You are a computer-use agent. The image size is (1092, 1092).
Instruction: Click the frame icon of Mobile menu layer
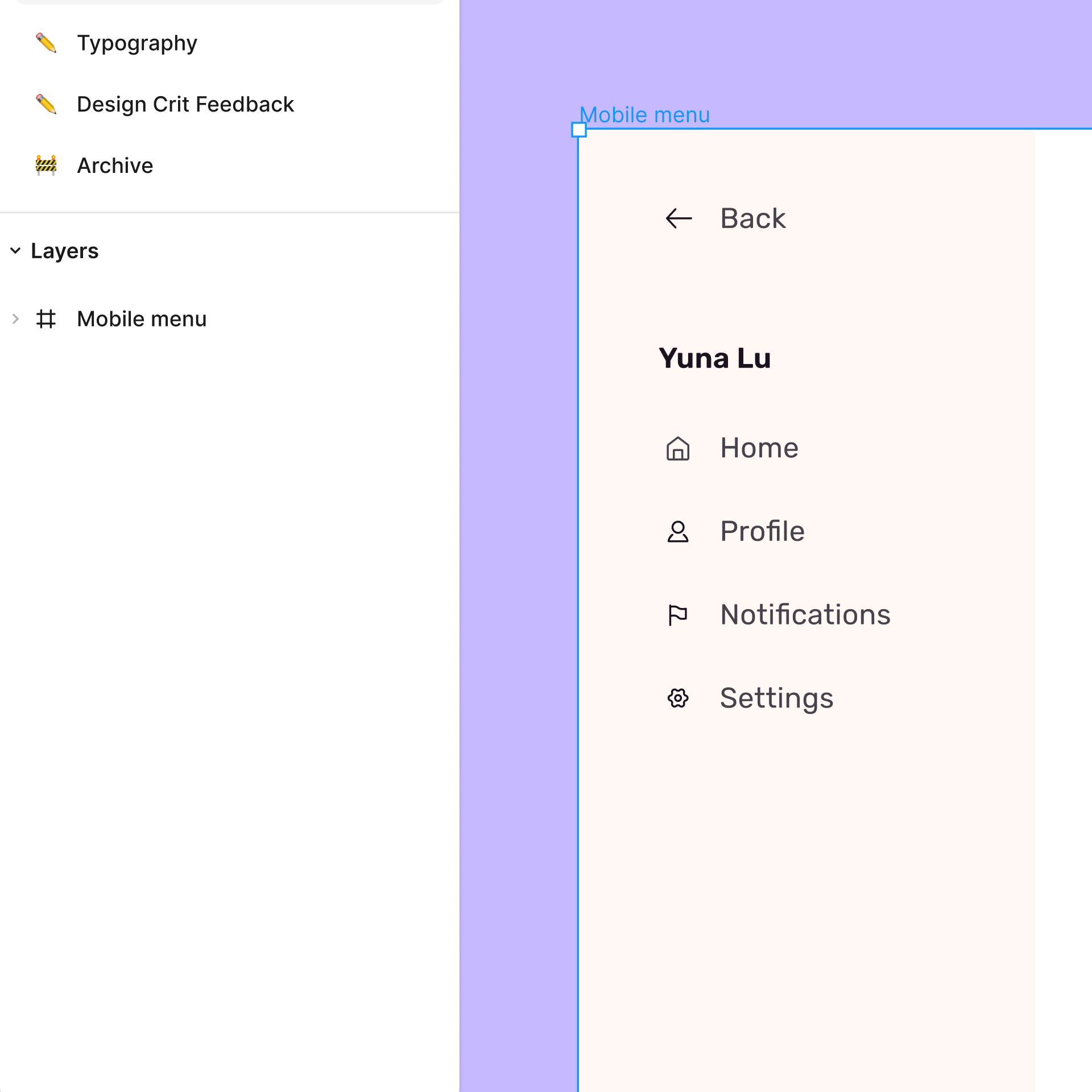pyautogui.click(x=46, y=319)
